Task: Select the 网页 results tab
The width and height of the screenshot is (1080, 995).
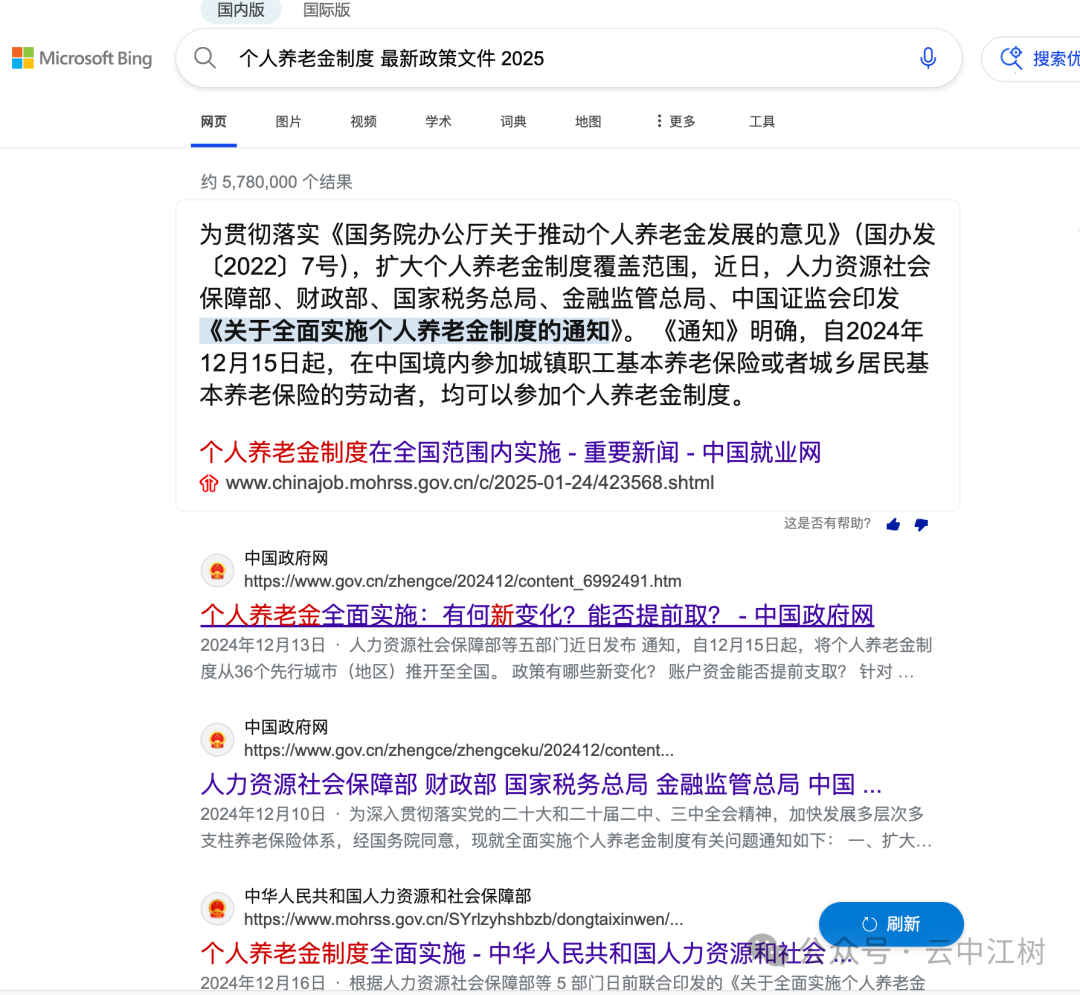Action: (x=214, y=122)
